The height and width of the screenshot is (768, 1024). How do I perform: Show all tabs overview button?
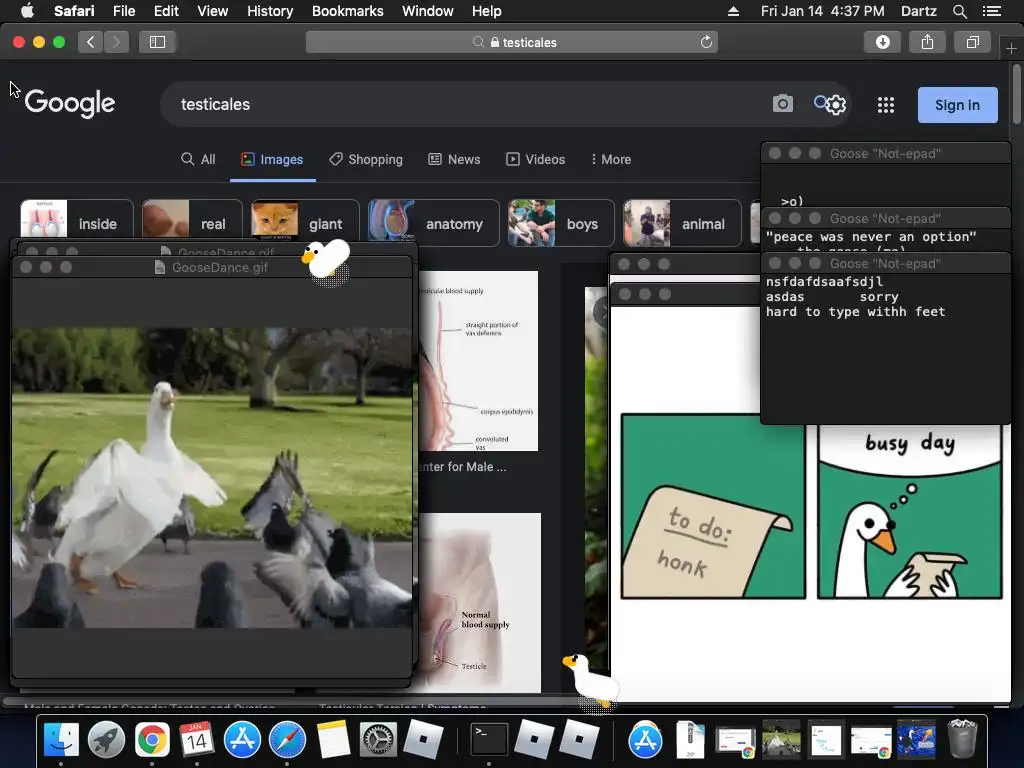coord(972,42)
